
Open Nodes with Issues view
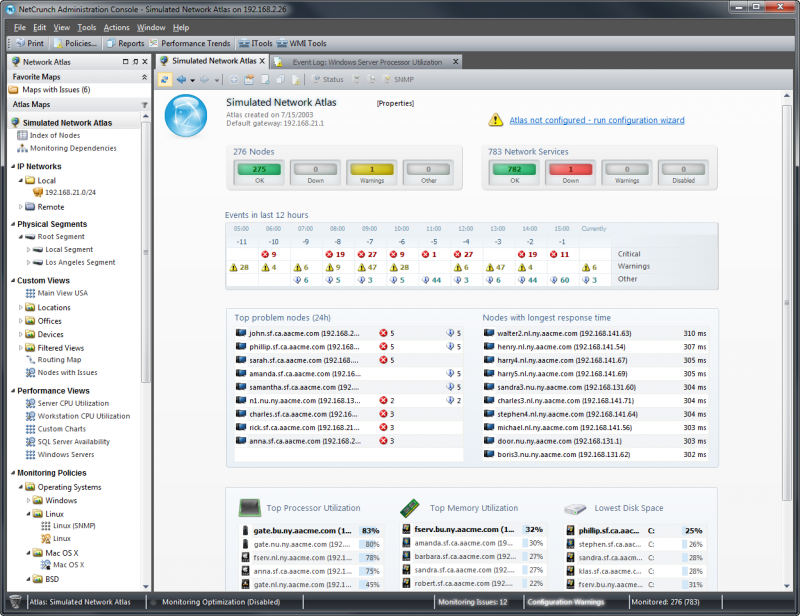pos(61,373)
